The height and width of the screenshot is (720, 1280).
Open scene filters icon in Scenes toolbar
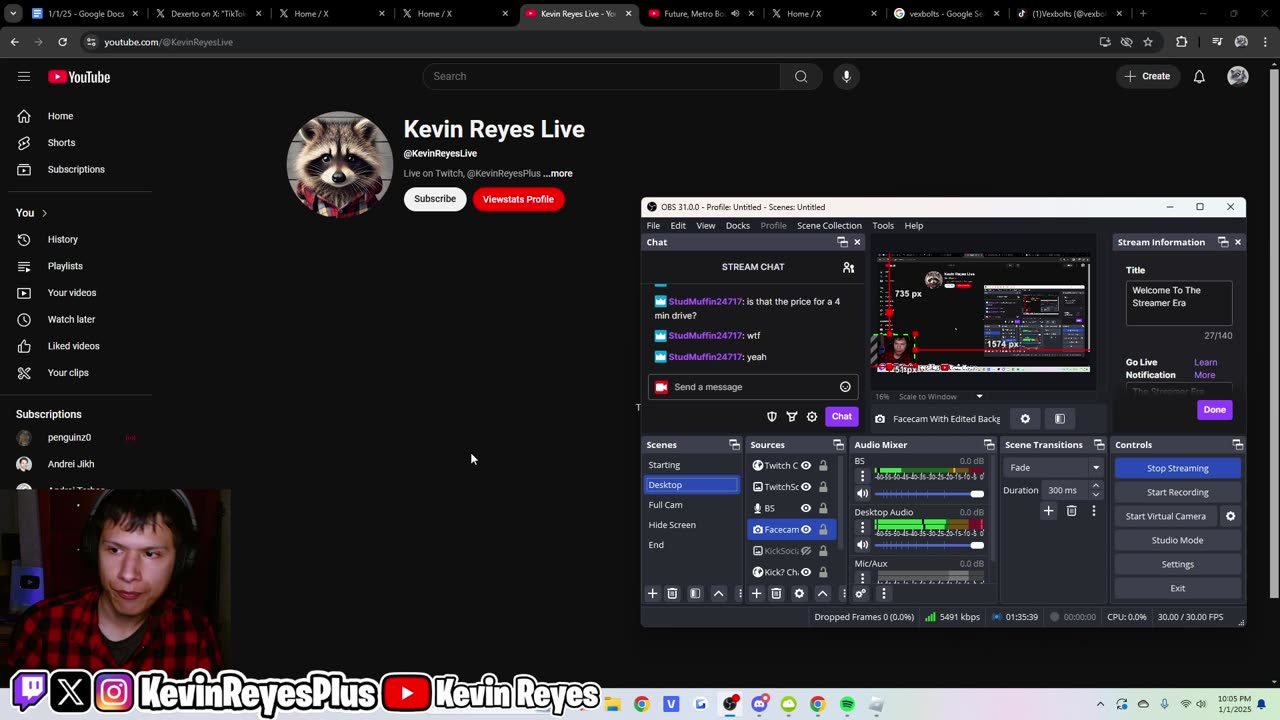tap(695, 594)
